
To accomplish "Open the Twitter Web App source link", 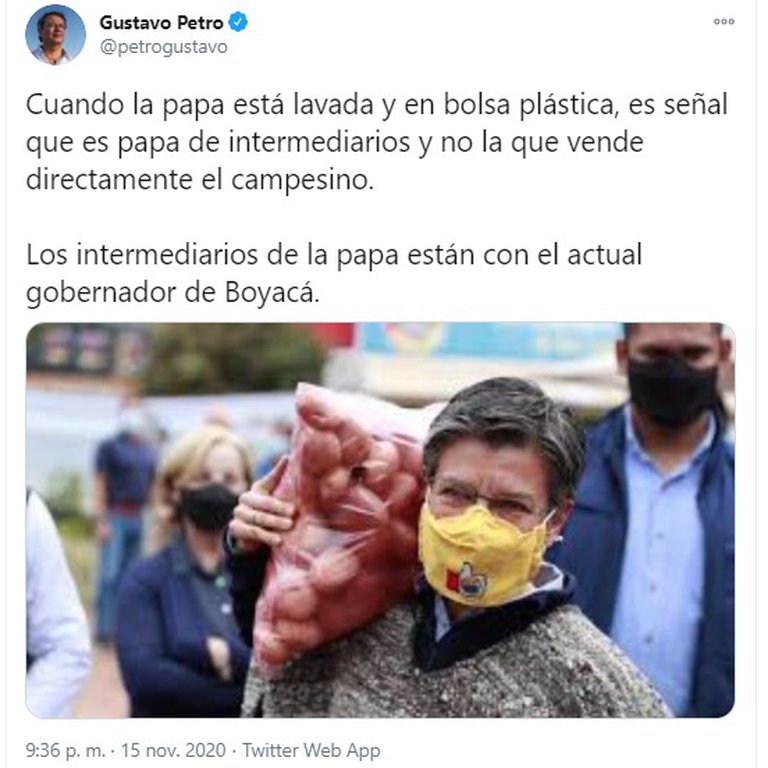I will [311, 750].
